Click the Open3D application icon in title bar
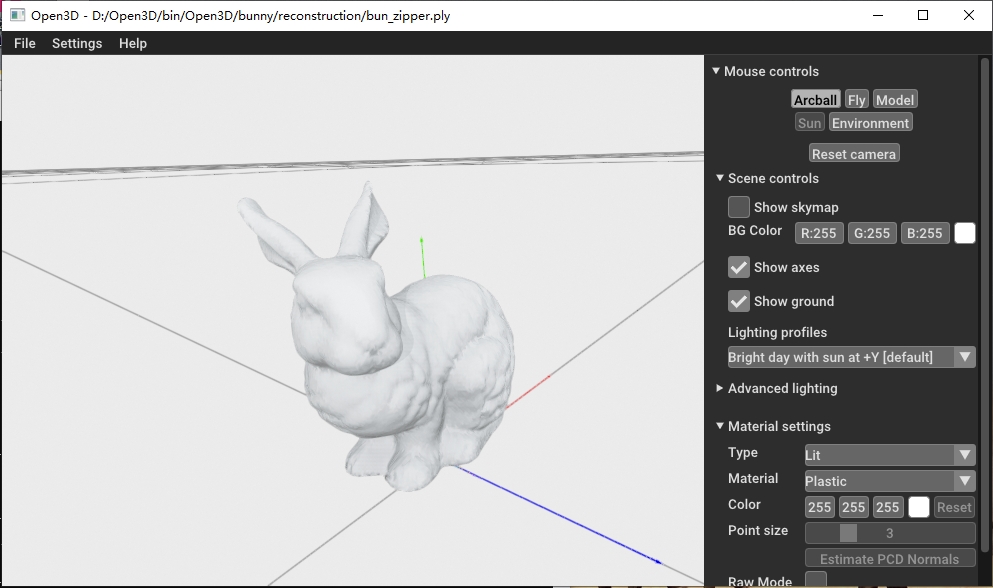 click(17, 15)
